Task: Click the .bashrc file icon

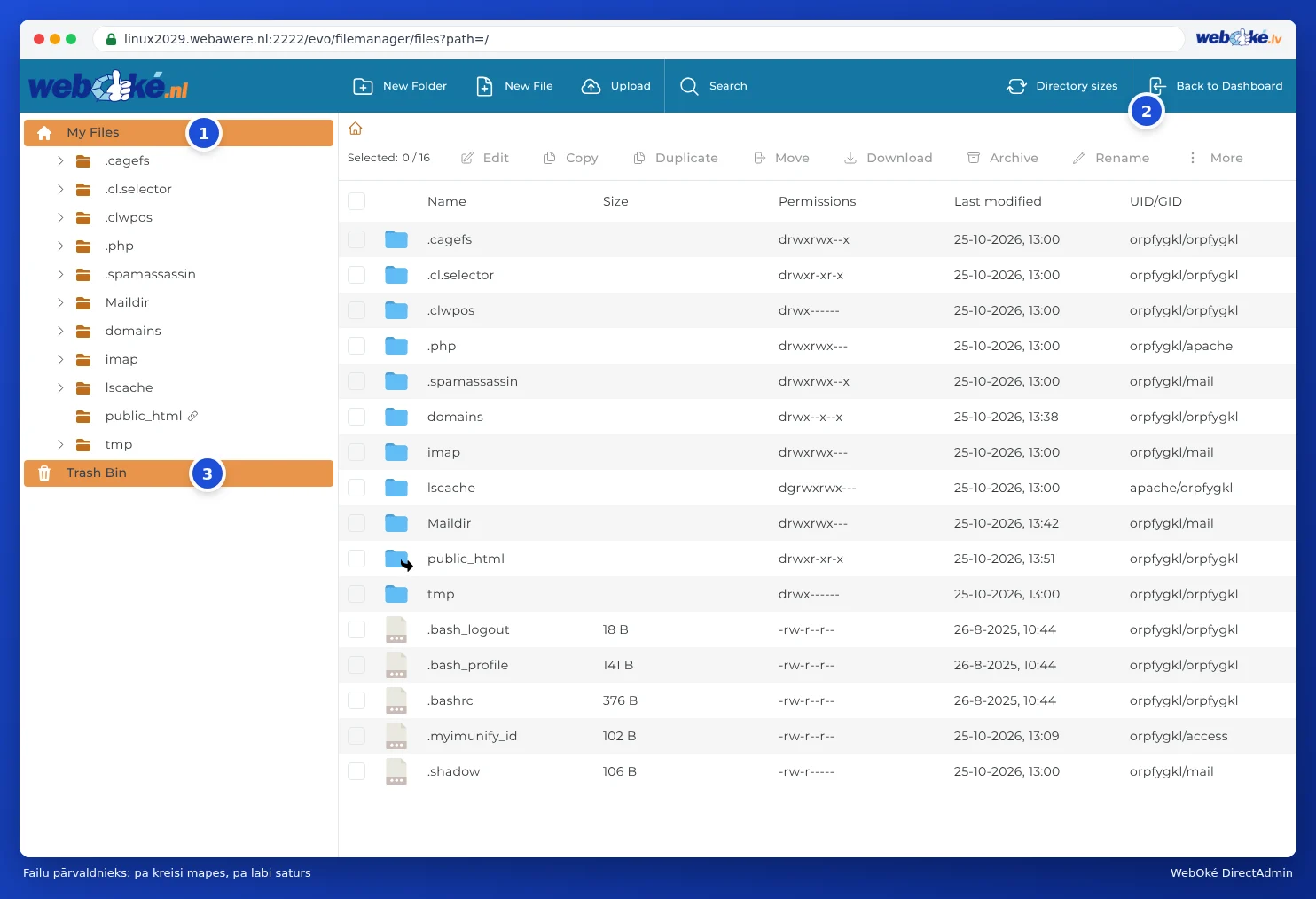Action: click(396, 700)
